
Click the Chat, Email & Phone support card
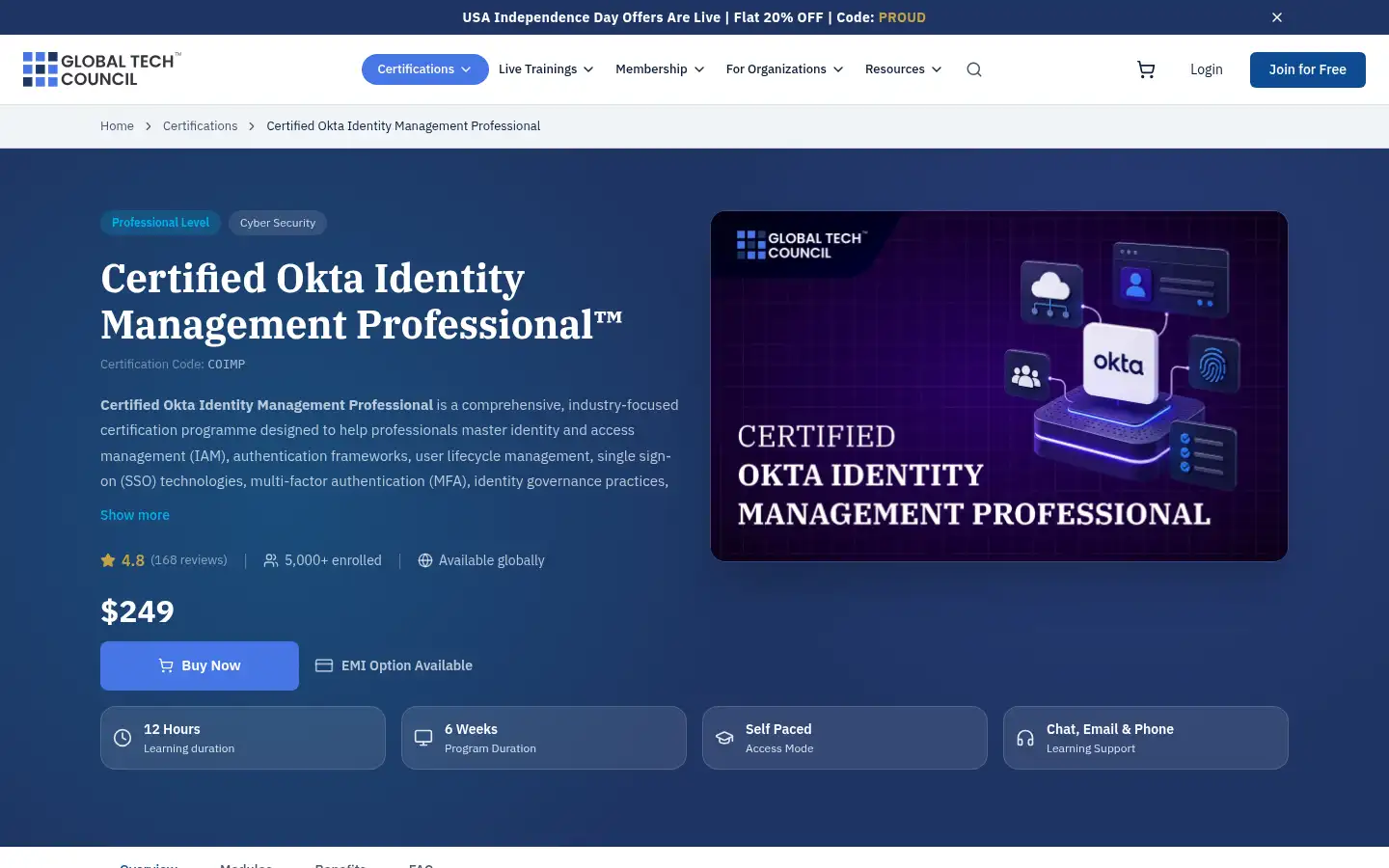pos(1146,738)
